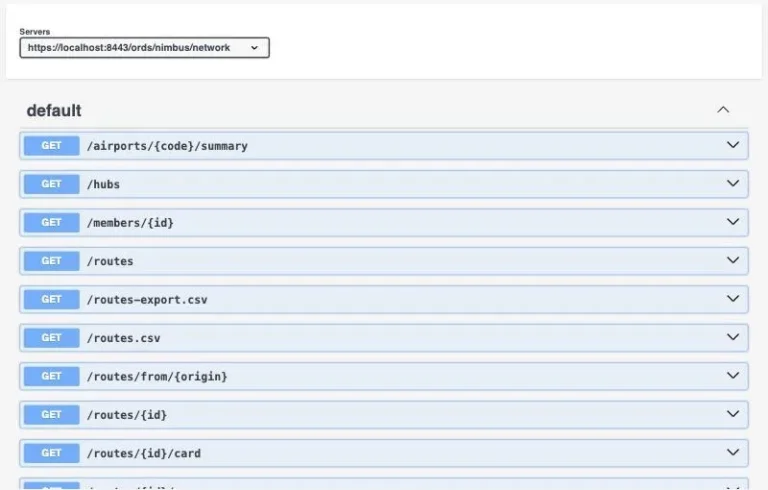Expand the /hubs endpoint chevron
The height and width of the screenshot is (490, 768).
[733, 183]
